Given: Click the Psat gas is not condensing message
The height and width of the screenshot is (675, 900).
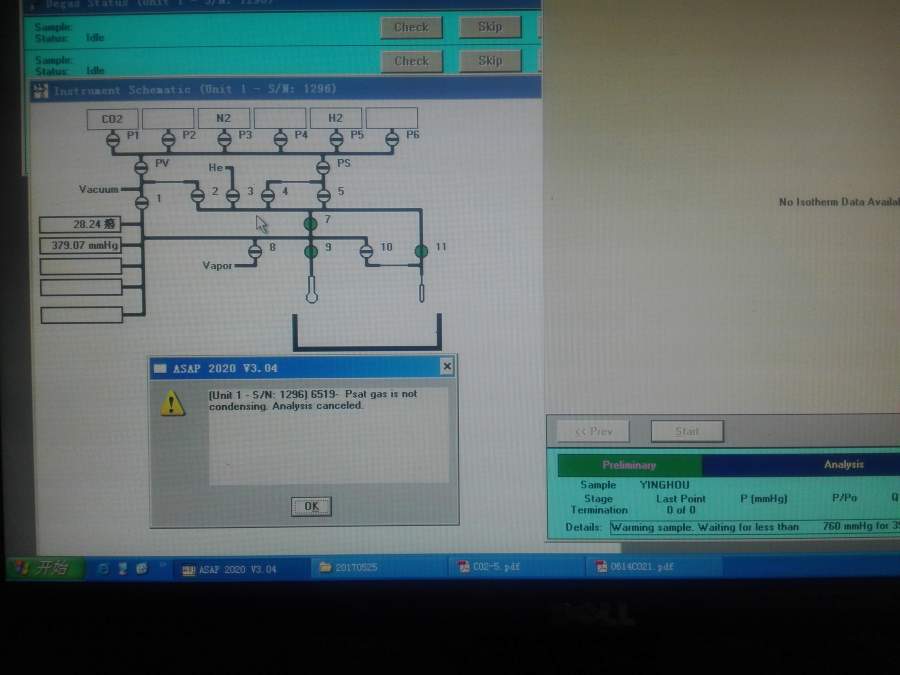Looking at the screenshot, I should coord(313,399).
